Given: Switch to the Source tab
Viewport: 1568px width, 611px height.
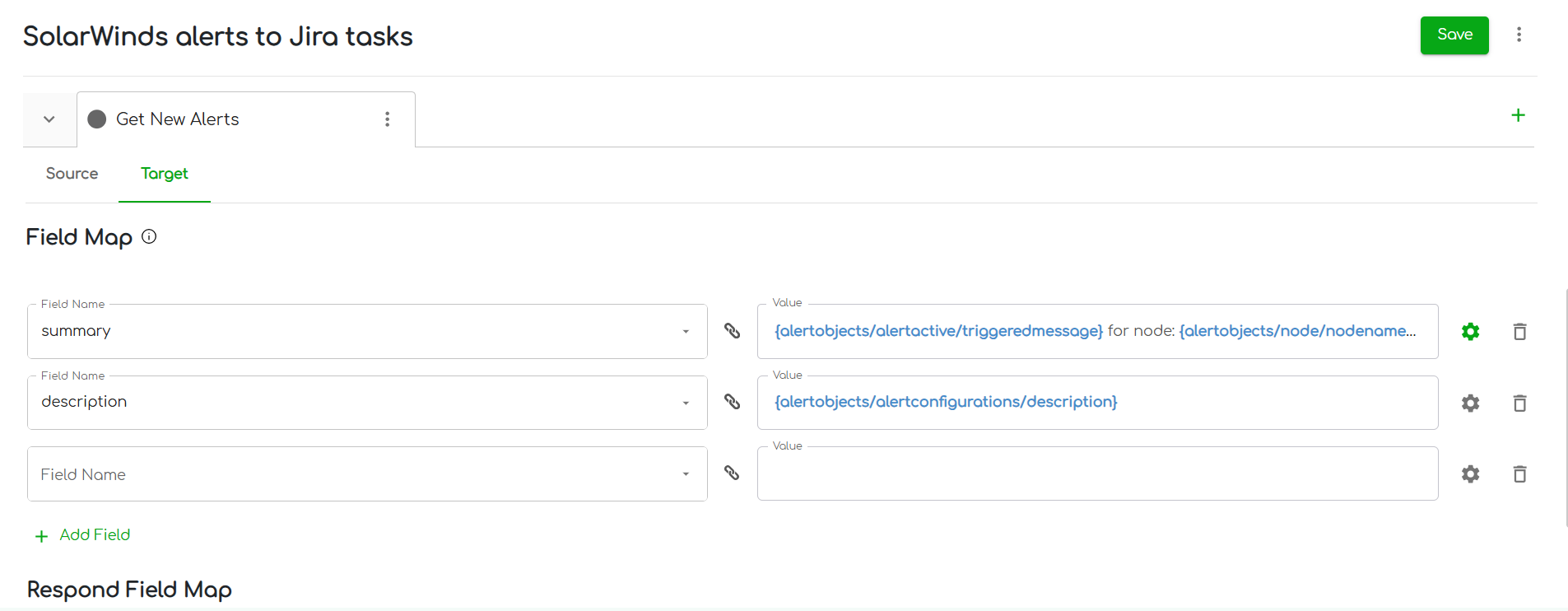Looking at the screenshot, I should [x=72, y=174].
